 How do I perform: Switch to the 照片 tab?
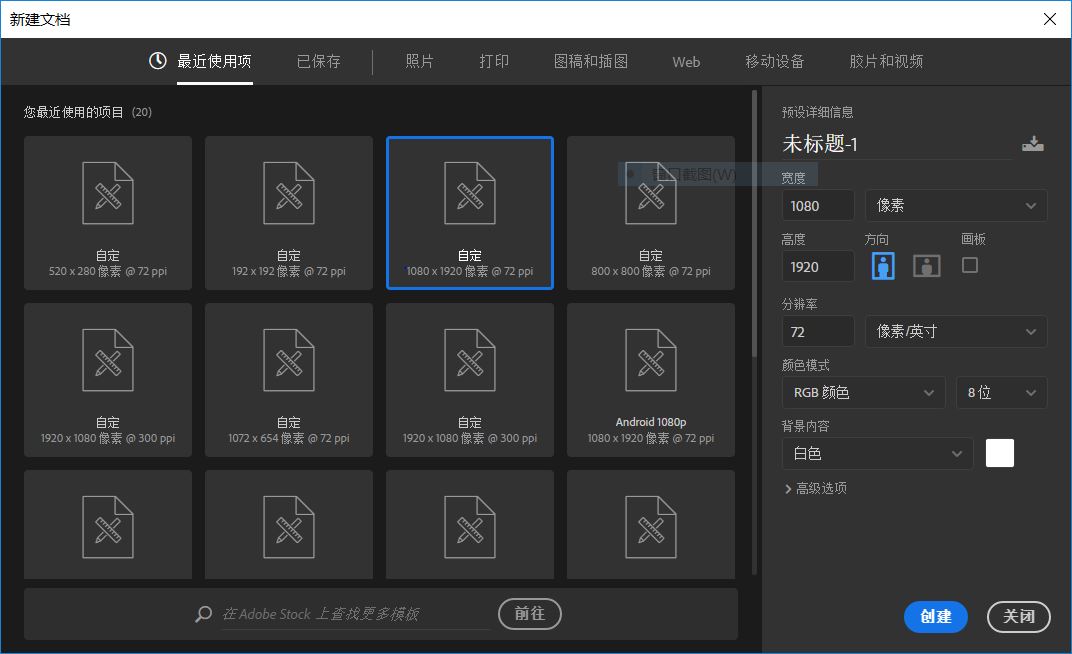[419, 61]
